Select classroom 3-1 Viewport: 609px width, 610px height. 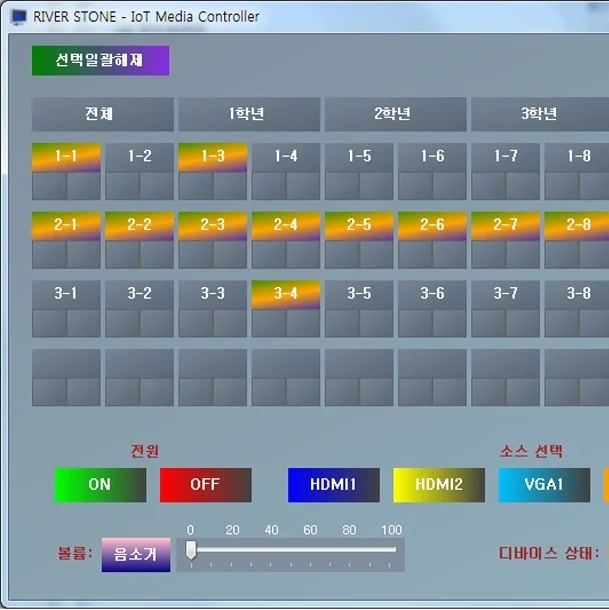coord(66,294)
